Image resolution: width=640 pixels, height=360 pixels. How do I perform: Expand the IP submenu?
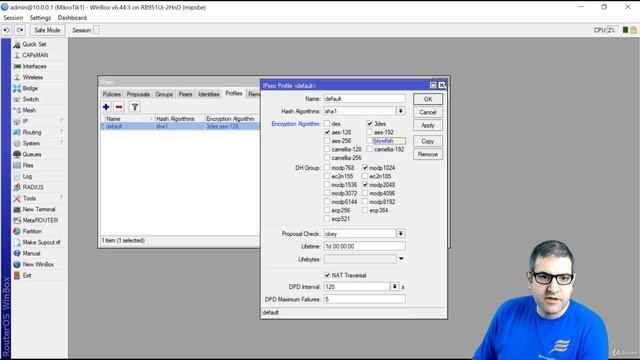[x=25, y=121]
